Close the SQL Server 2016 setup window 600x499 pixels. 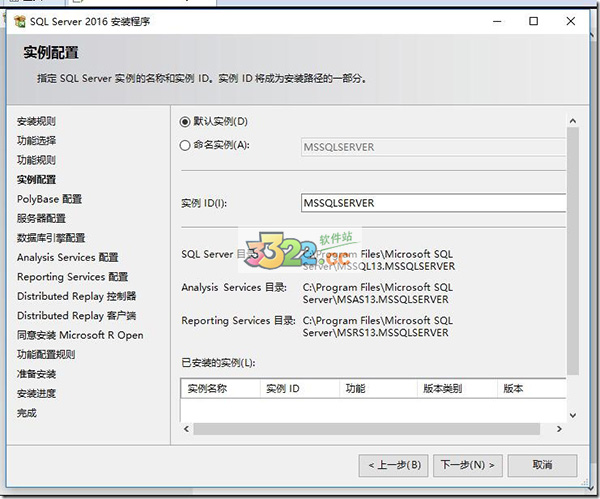(x=571, y=21)
